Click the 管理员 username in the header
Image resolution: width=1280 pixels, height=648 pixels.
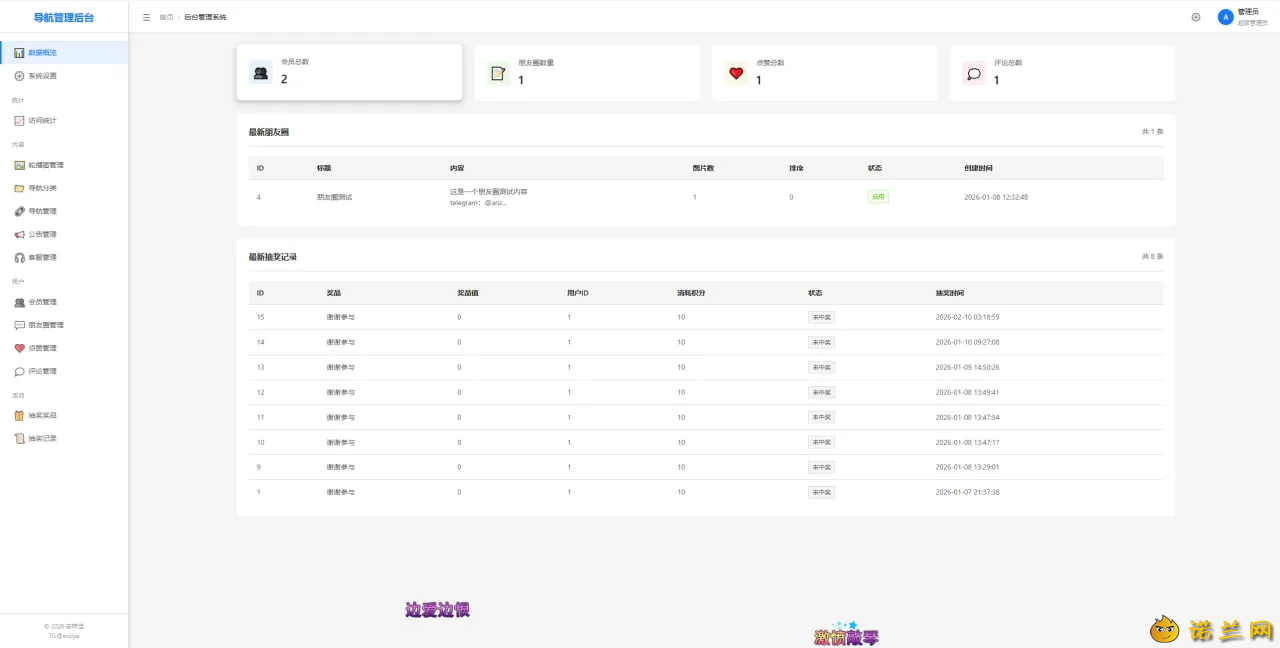(1248, 12)
